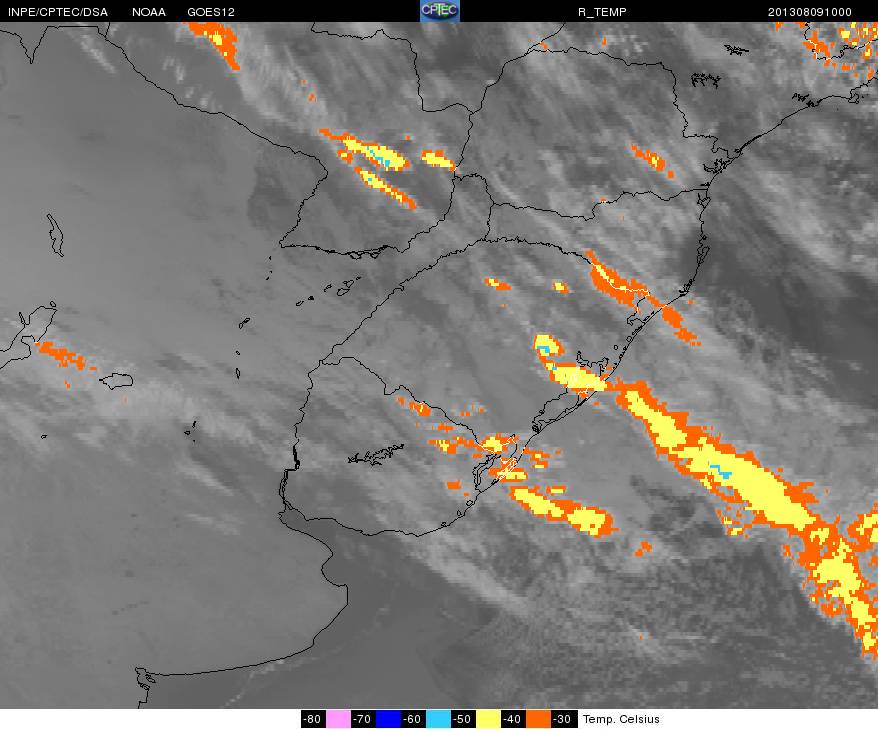
Task: Click the cyan legend color swatch
Action: 438,719
